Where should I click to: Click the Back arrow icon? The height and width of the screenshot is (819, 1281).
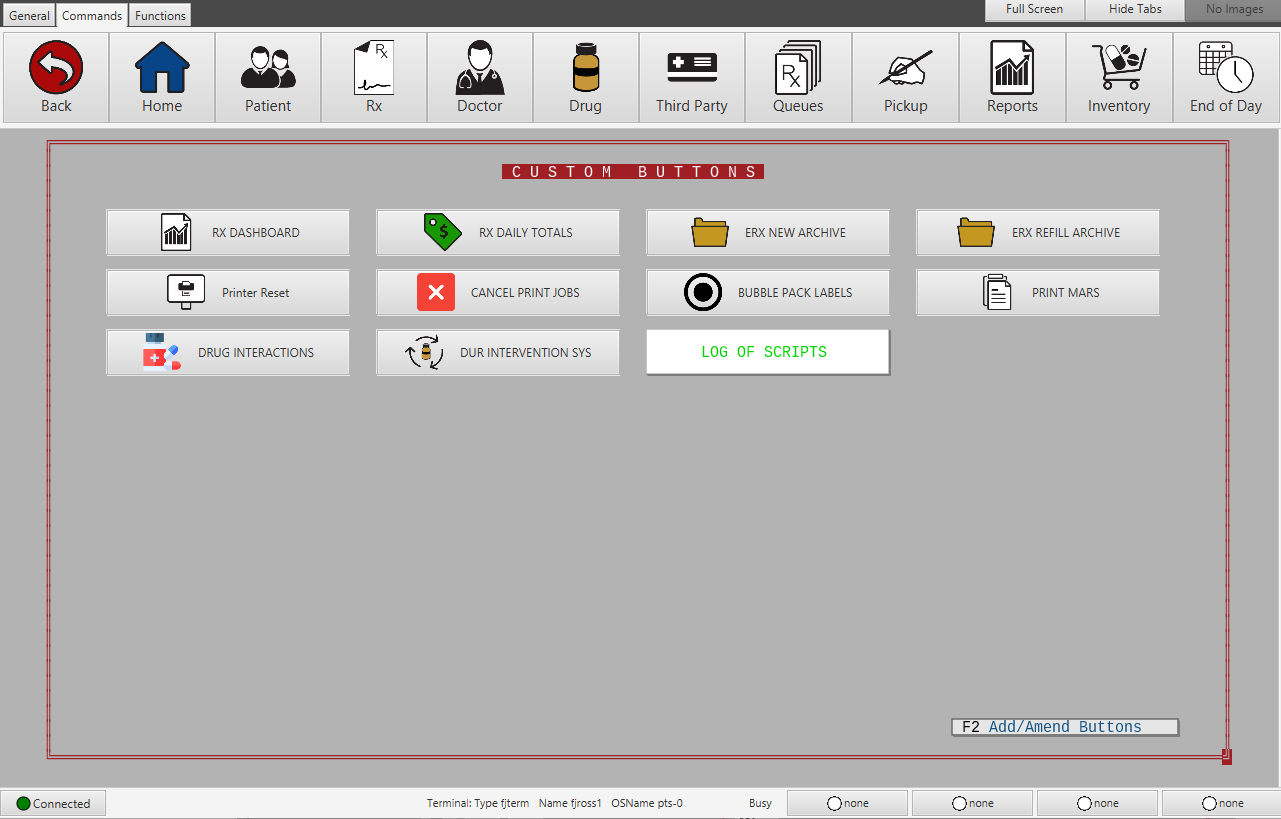point(56,68)
